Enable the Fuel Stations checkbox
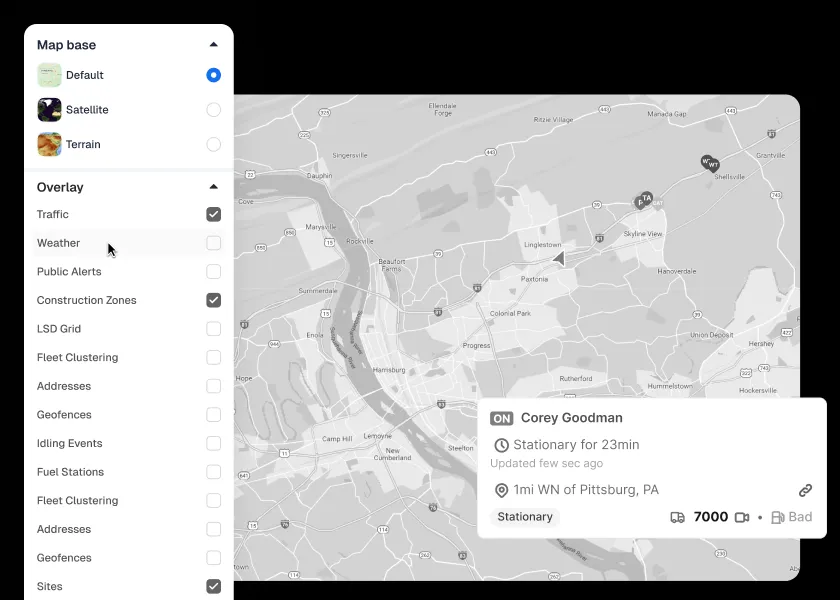Screen dimensions: 840x600 [213, 472]
